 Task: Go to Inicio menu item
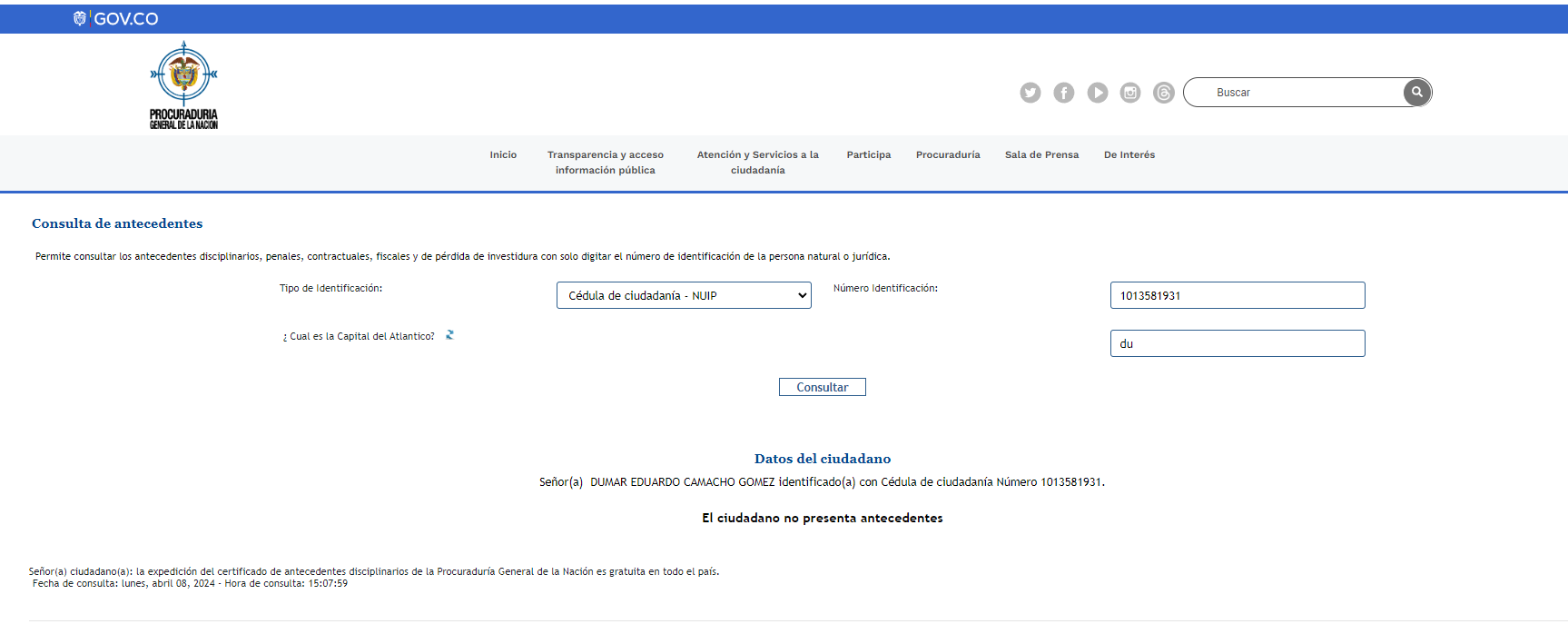(503, 155)
